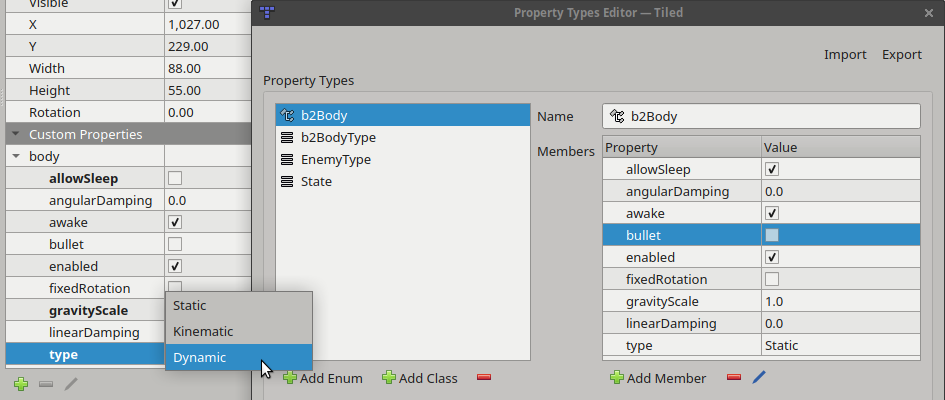Collapse the body property group

point(16,157)
